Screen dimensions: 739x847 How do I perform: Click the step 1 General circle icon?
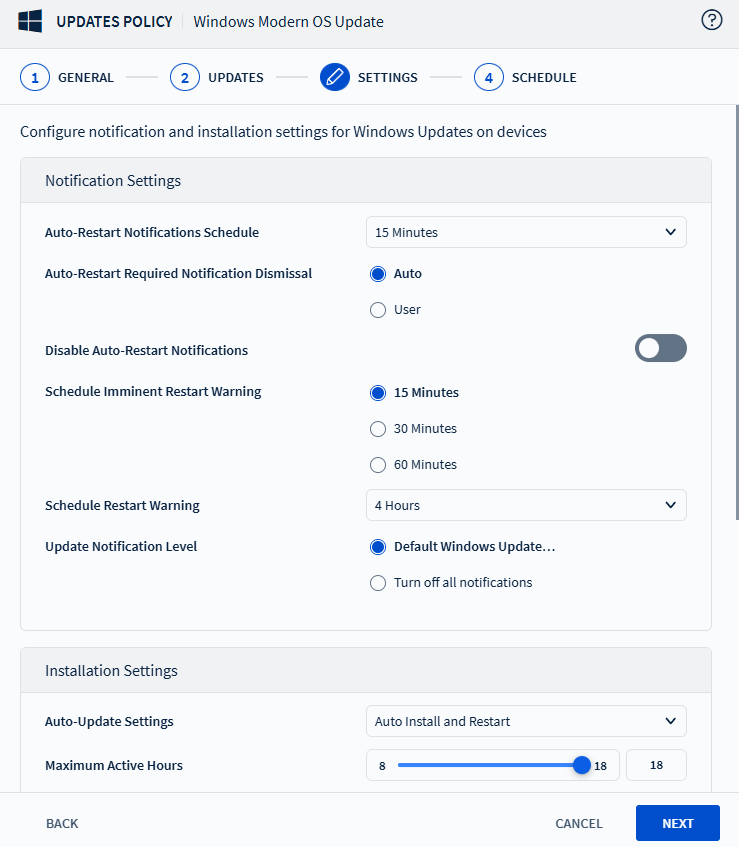[x=35, y=77]
